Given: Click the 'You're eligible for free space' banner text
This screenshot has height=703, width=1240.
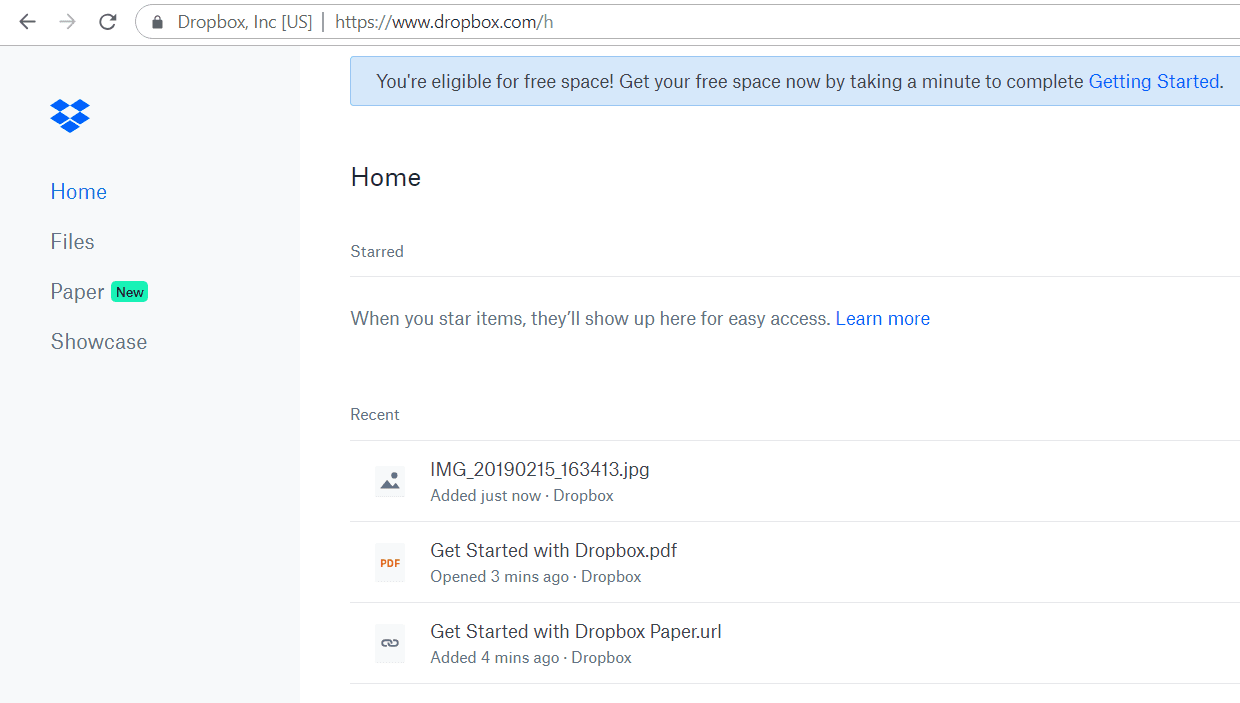Looking at the screenshot, I should pyautogui.click(x=730, y=82).
